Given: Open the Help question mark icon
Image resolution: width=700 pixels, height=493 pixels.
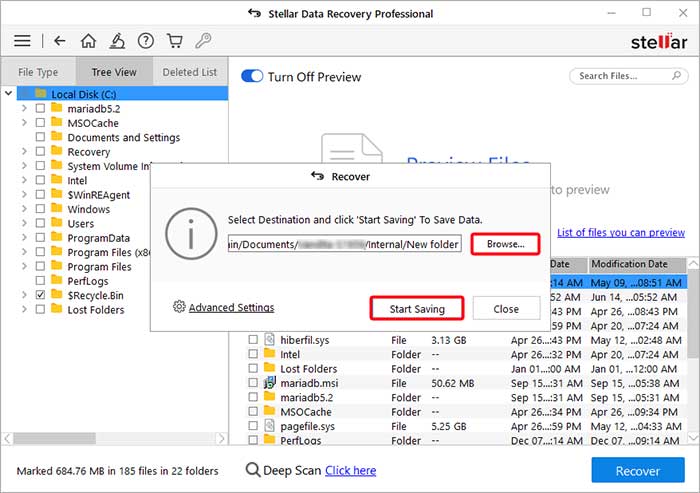Looking at the screenshot, I should tap(146, 41).
